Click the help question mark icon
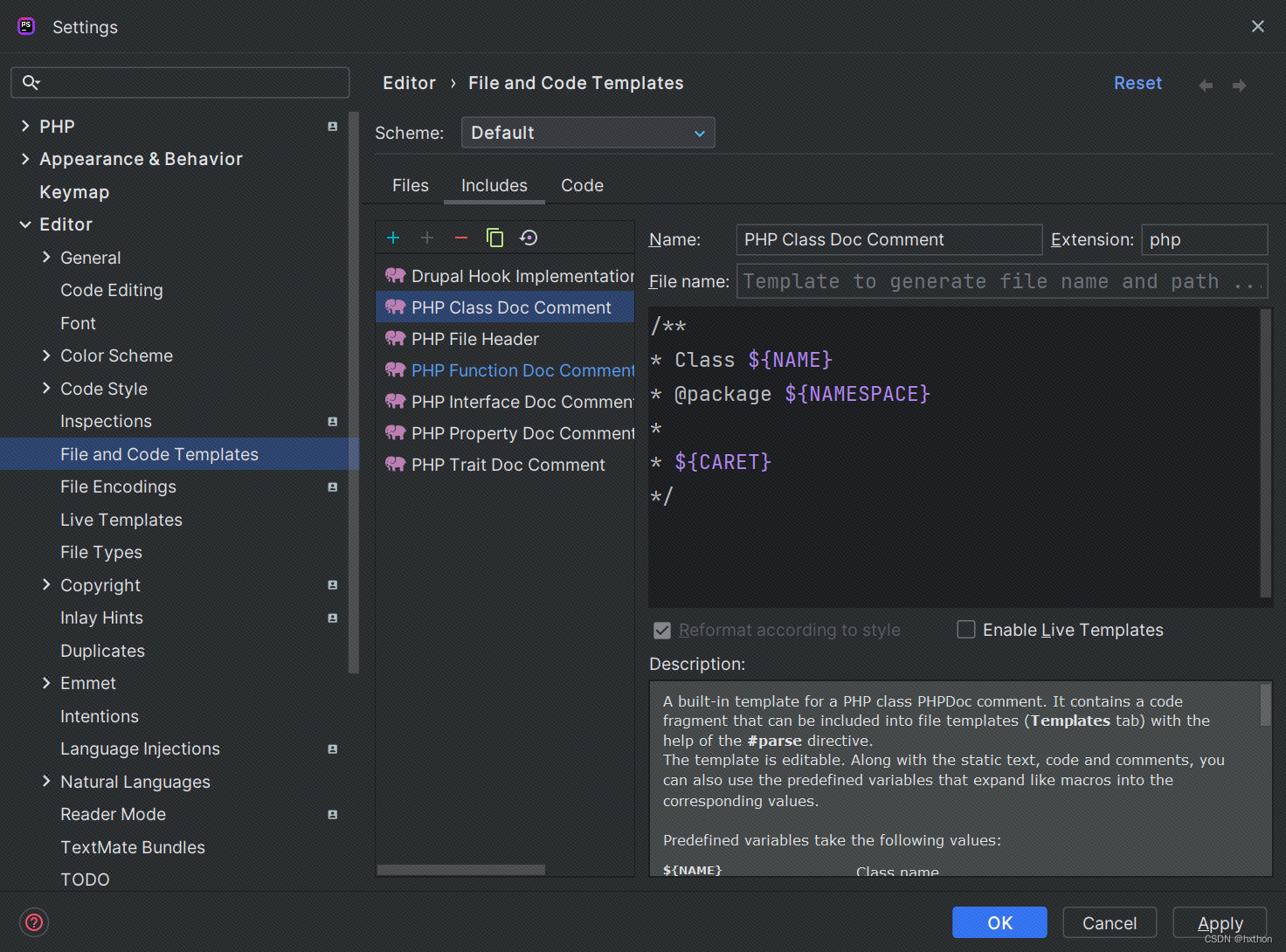 [x=34, y=921]
